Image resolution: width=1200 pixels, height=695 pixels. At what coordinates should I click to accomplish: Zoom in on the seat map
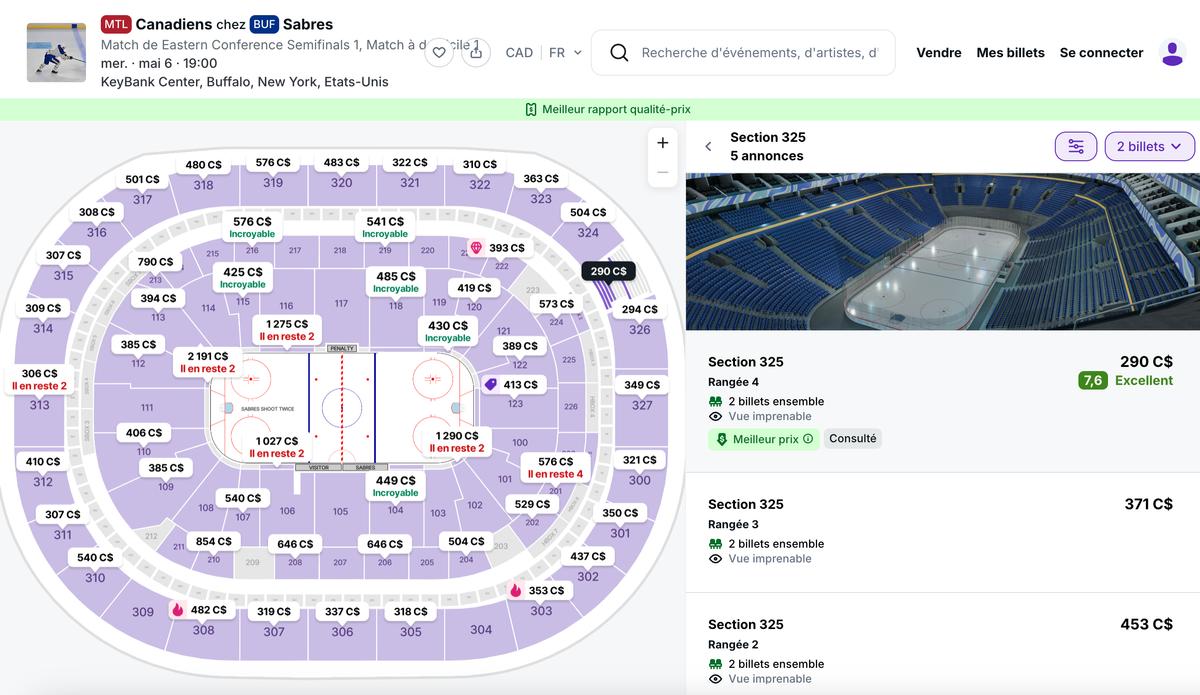point(662,143)
